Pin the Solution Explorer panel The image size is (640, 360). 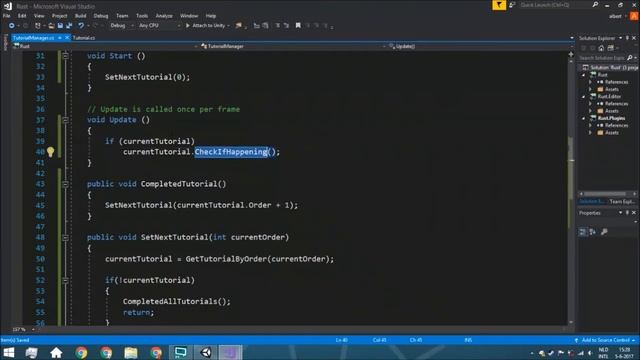(627, 38)
